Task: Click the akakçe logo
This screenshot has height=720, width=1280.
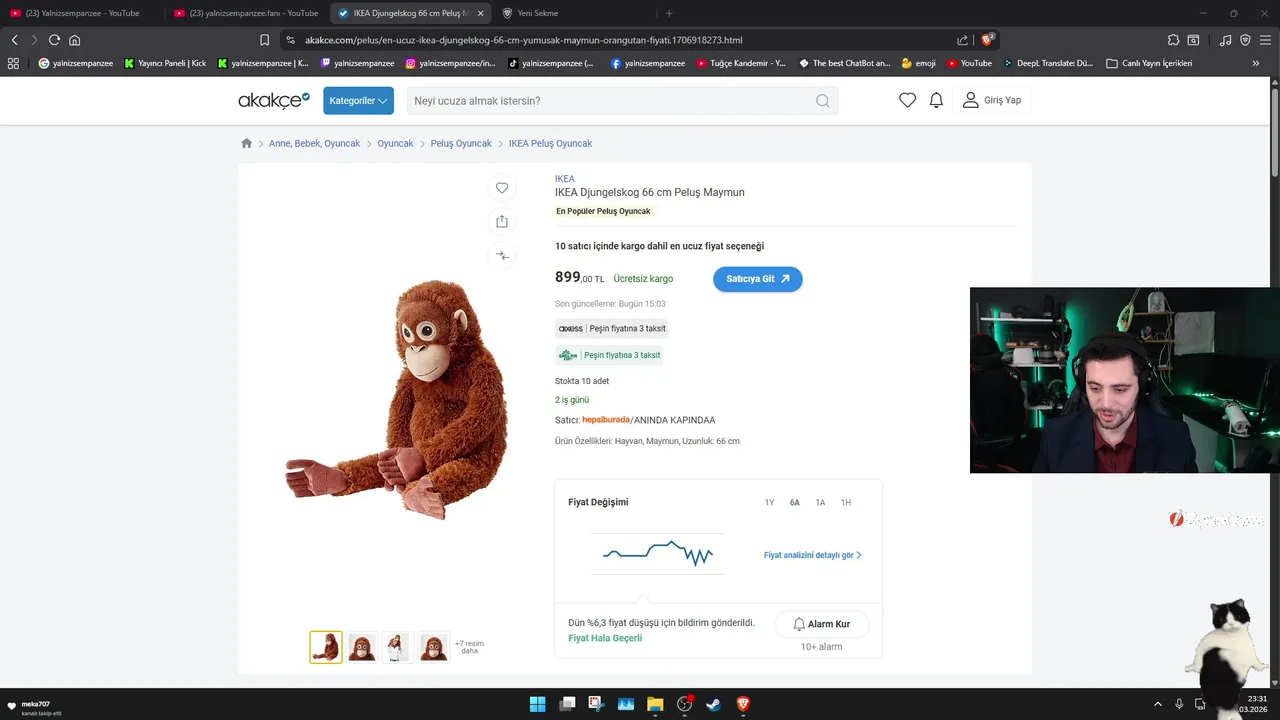Action: click(274, 100)
